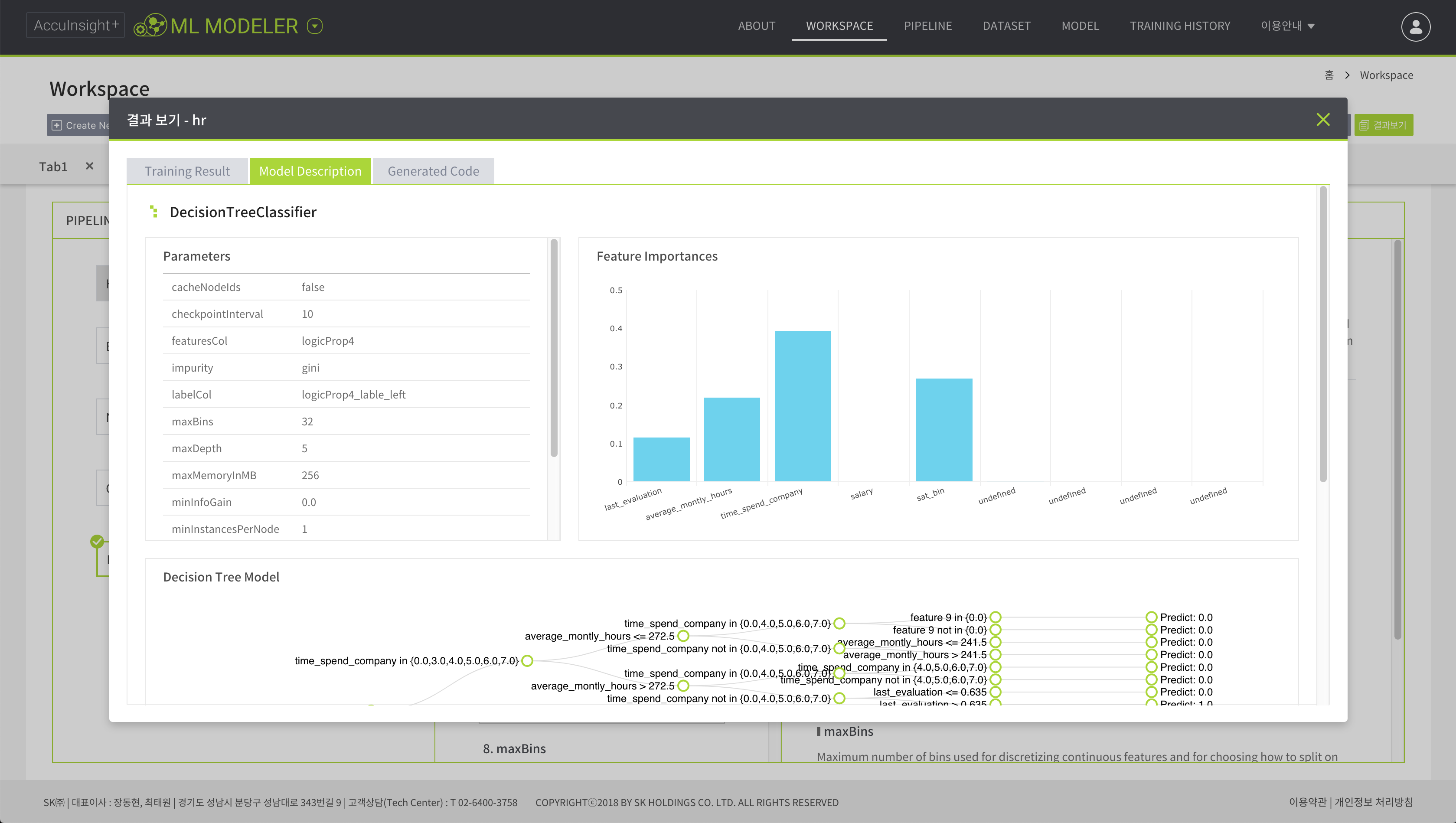Click the root node time_spend_company in {0.0,3.0,...}
1456x823 pixels.
[x=527, y=661]
